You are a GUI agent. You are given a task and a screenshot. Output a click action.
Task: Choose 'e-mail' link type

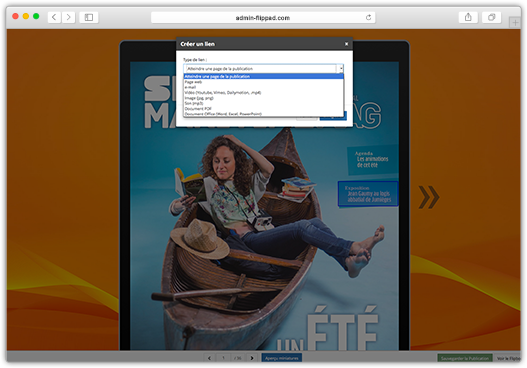(x=264, y=87)
